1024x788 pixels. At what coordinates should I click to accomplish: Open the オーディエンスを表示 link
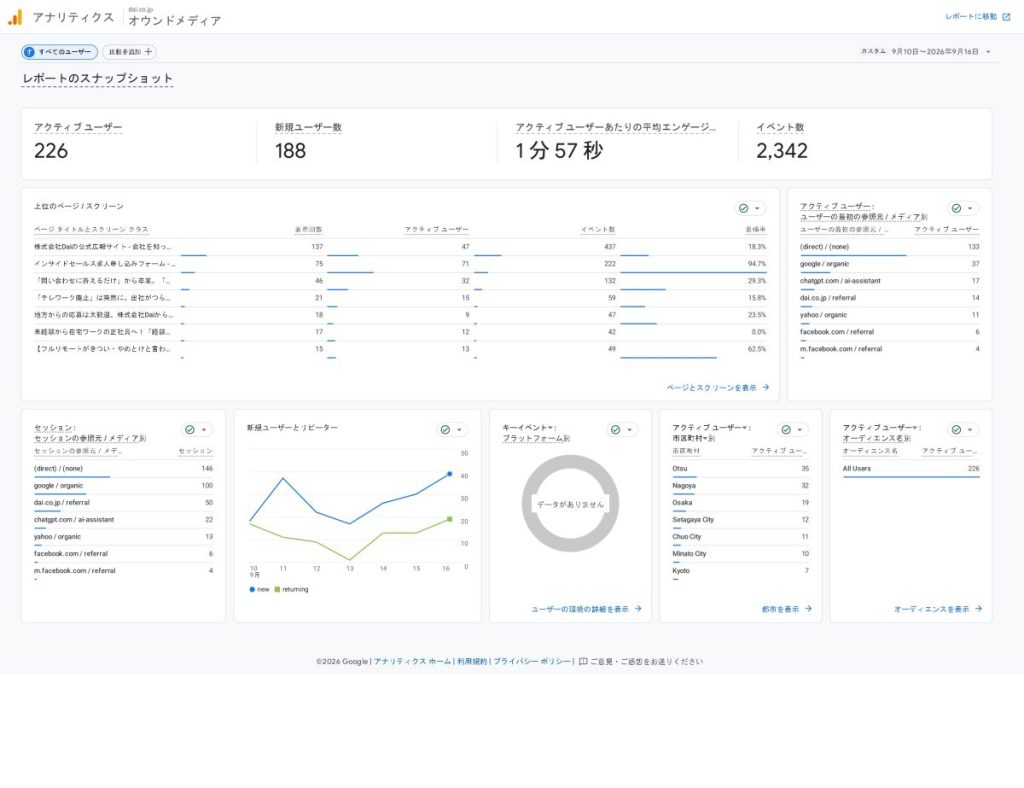point(938,608)
